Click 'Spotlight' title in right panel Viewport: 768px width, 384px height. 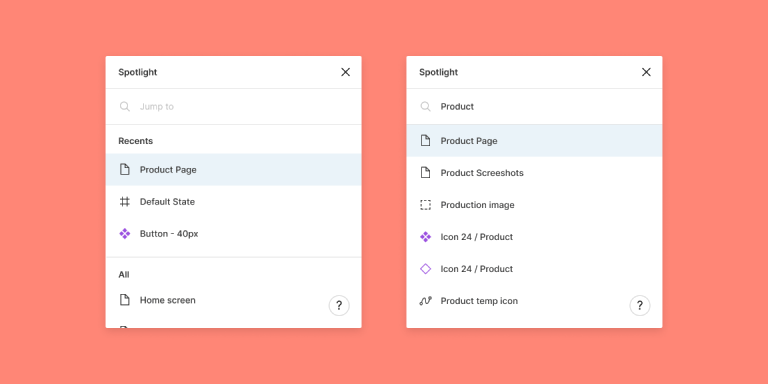(438, 72)
